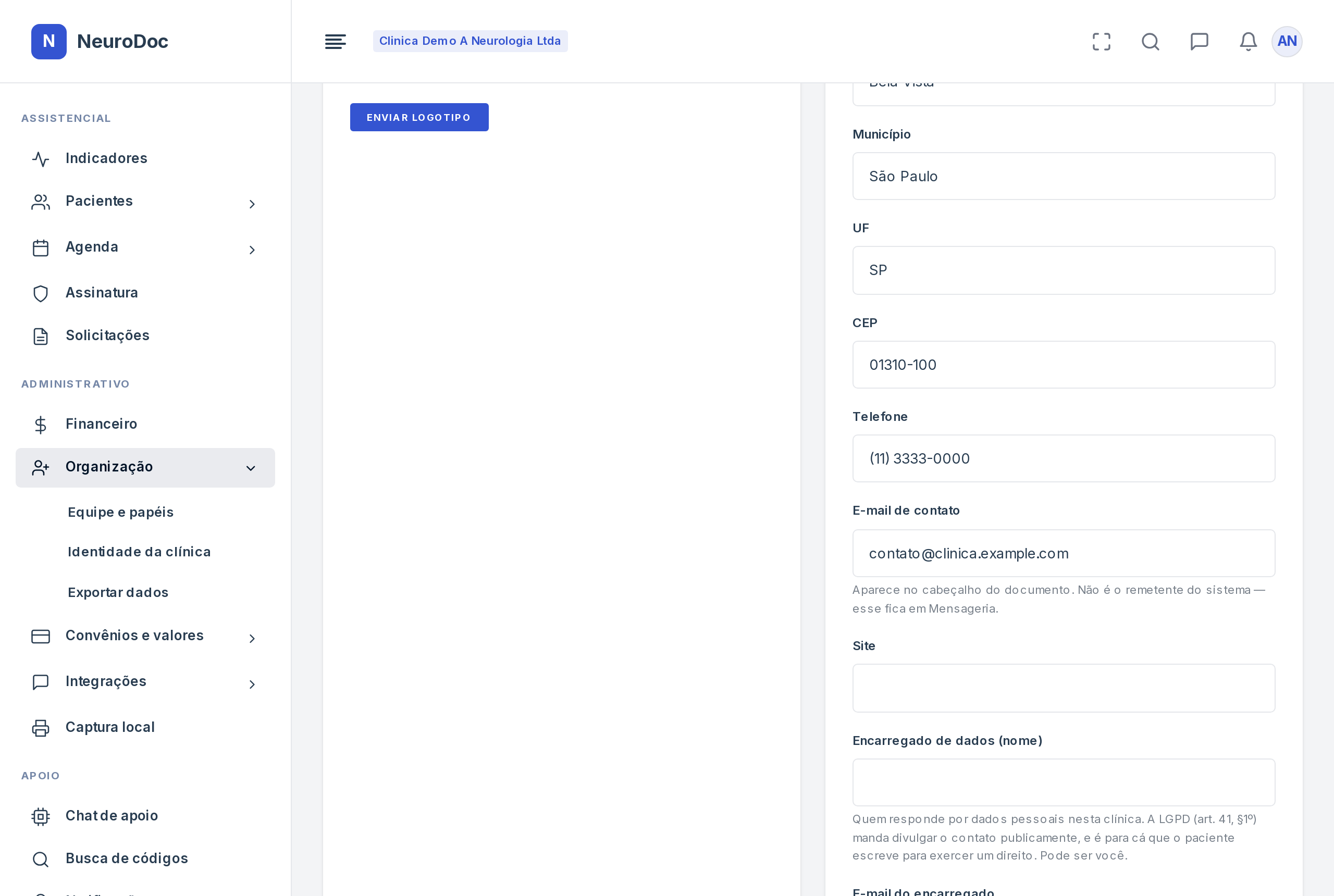
Task: Click the Enviar Logotipo button
Action: click(x=419, y=117)
